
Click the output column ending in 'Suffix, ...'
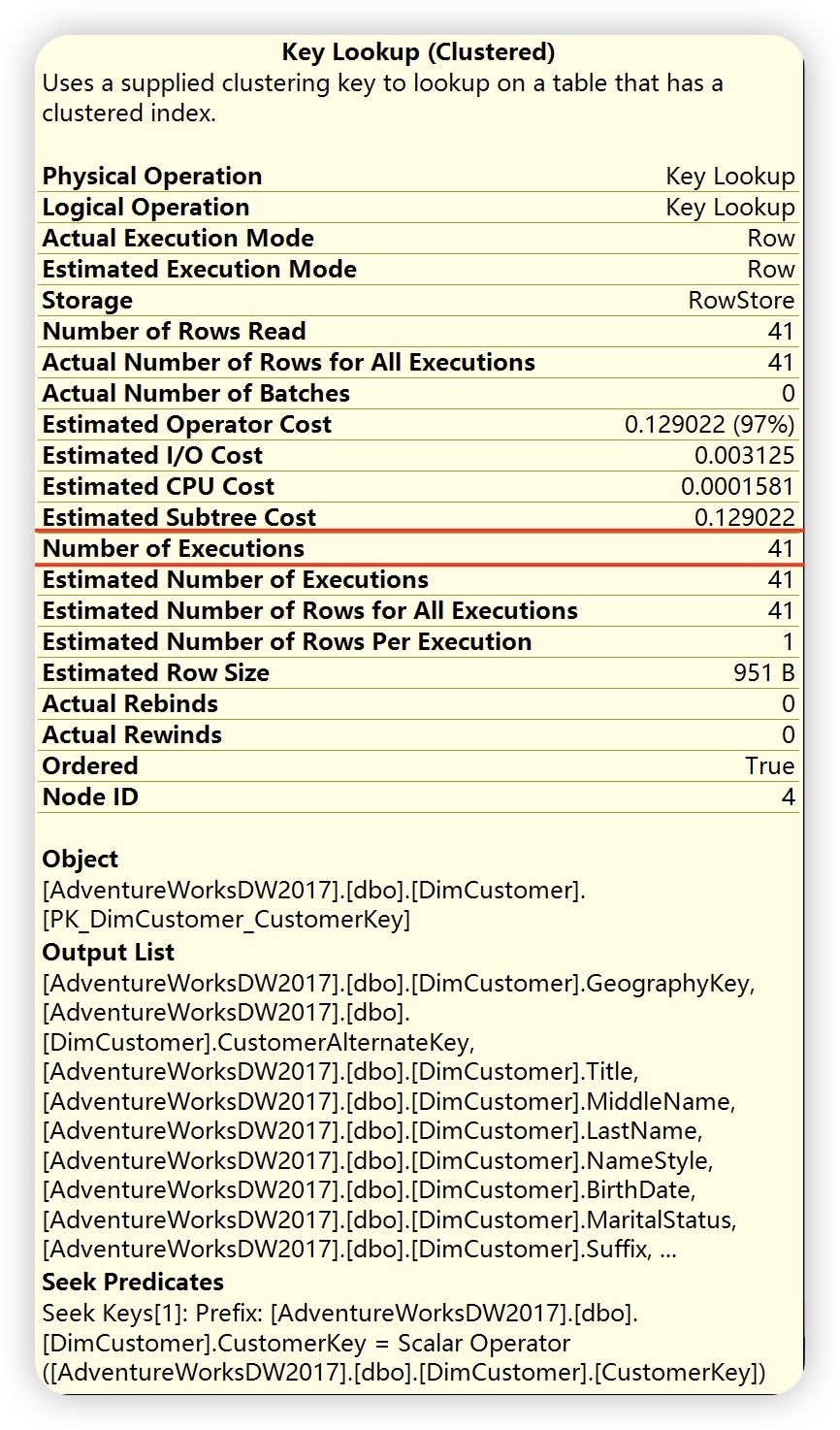pyautogui.click(x=360, y=1250)
